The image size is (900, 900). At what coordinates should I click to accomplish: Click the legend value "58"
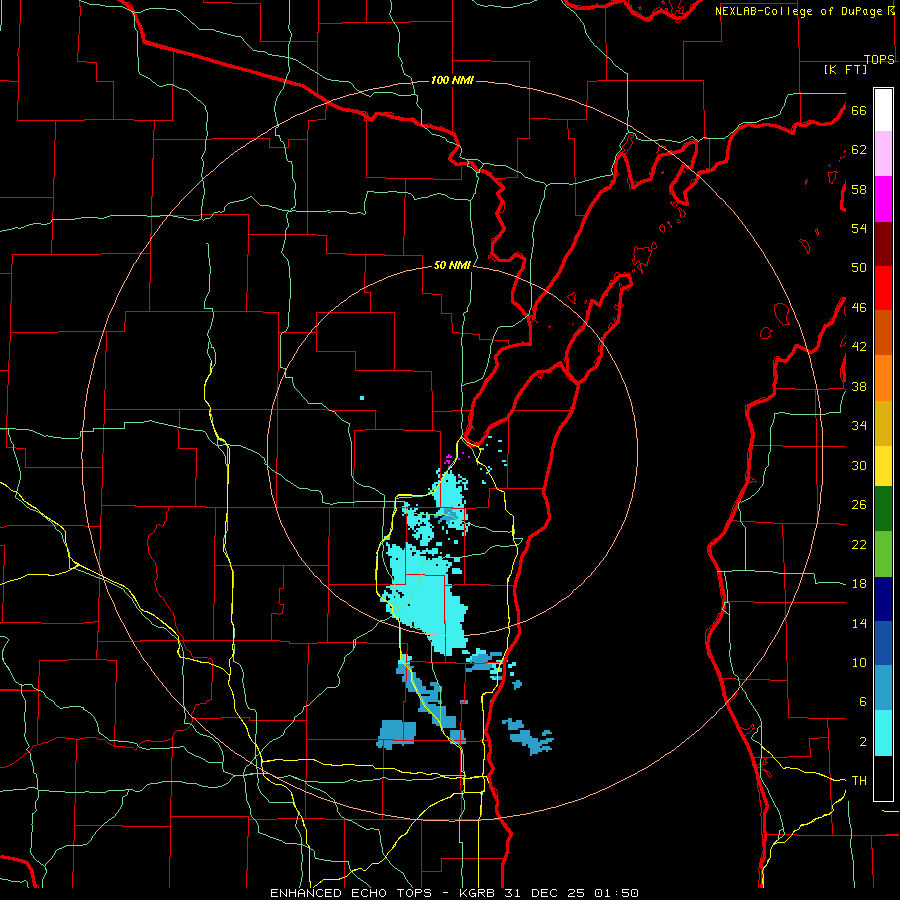[859, 189]
